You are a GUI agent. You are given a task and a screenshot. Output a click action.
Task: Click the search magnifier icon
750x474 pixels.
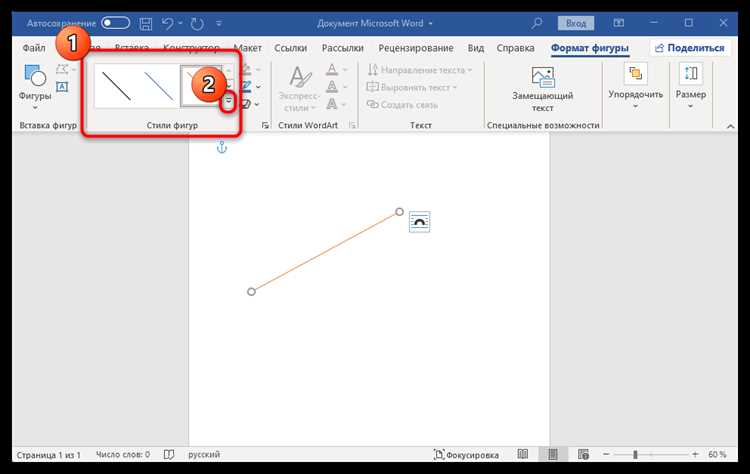[x=537, y=22]
